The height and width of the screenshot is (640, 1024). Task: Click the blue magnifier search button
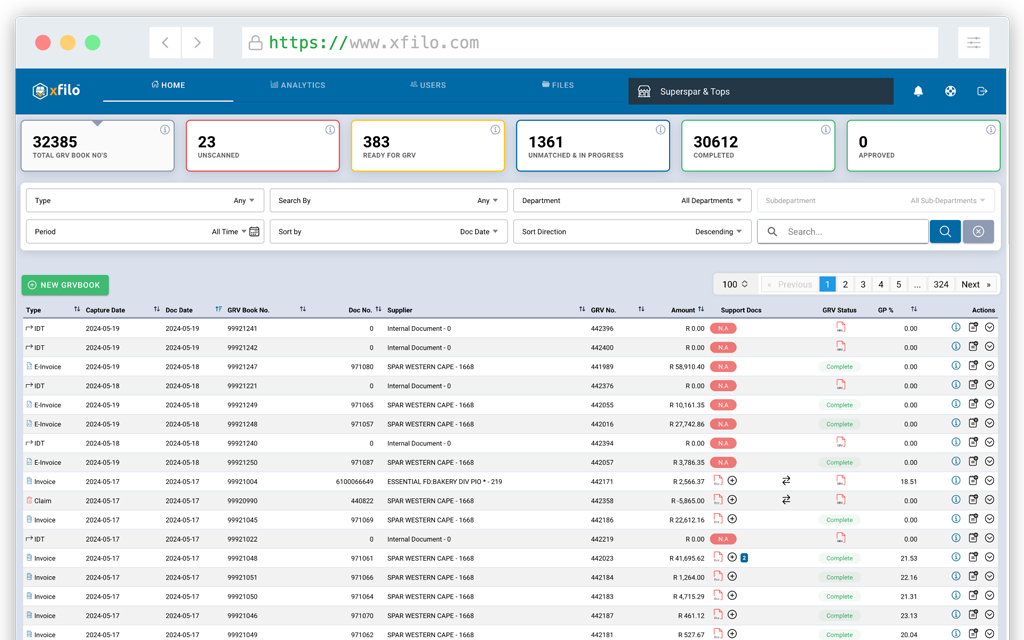coord(945,231)
